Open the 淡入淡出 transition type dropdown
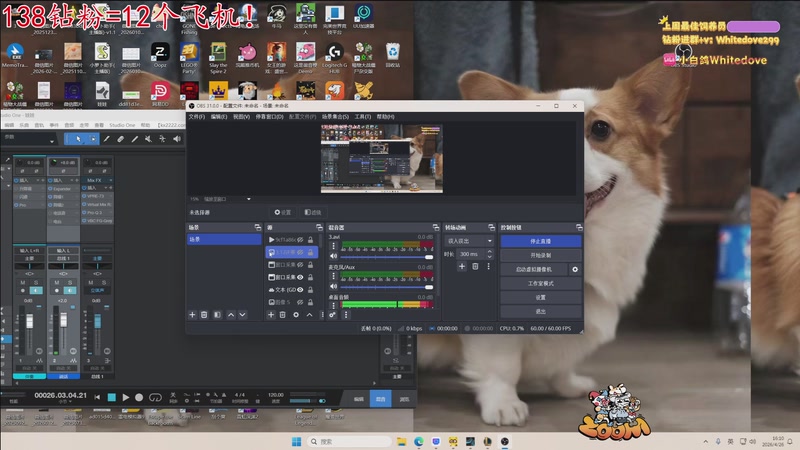Viewport: 800px width, 450px height. coord(469,240)
